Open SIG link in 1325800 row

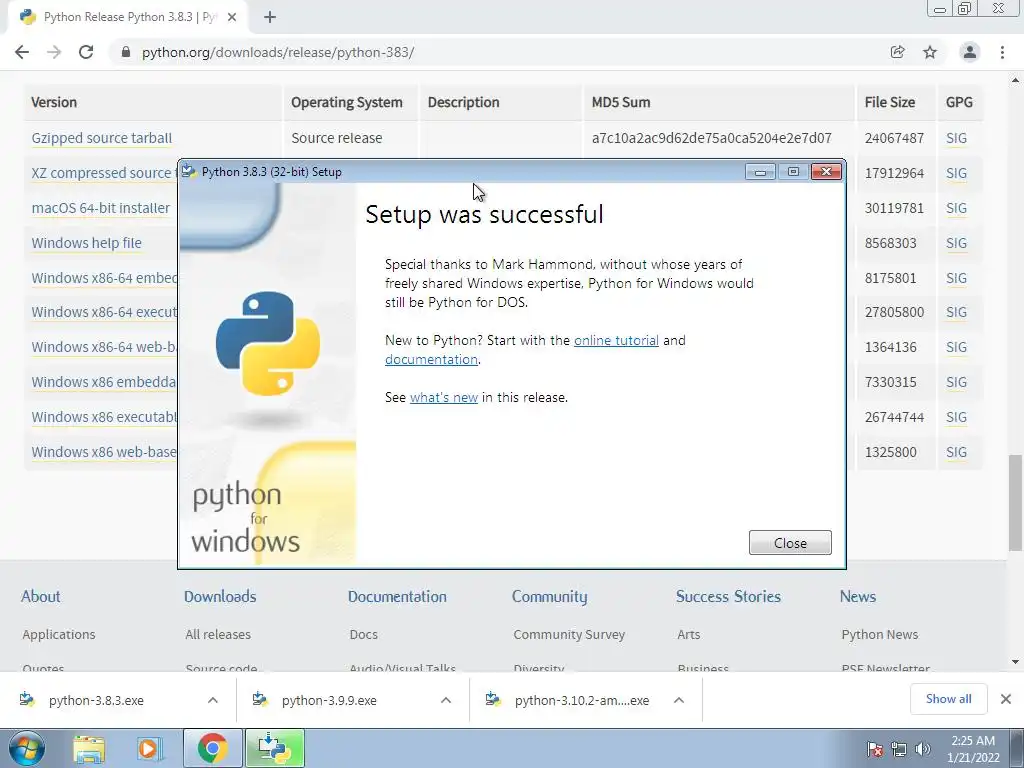[956, 452]
